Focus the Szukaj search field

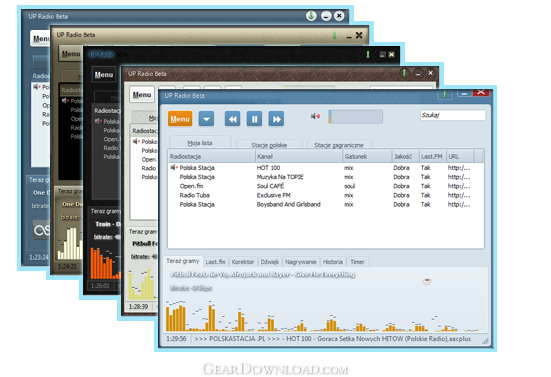coord(453,115)
